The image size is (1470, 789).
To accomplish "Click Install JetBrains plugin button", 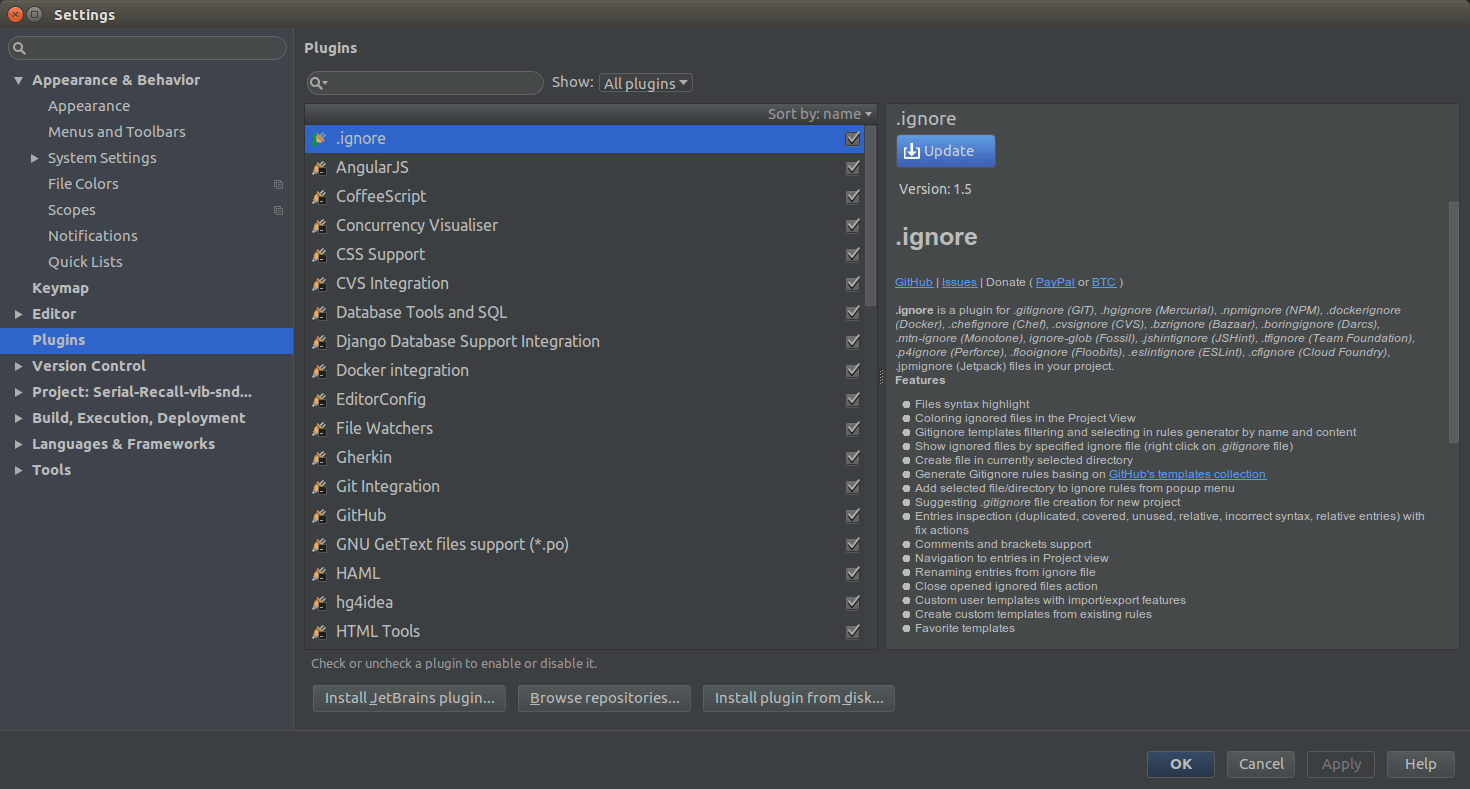I will (410, 698).
